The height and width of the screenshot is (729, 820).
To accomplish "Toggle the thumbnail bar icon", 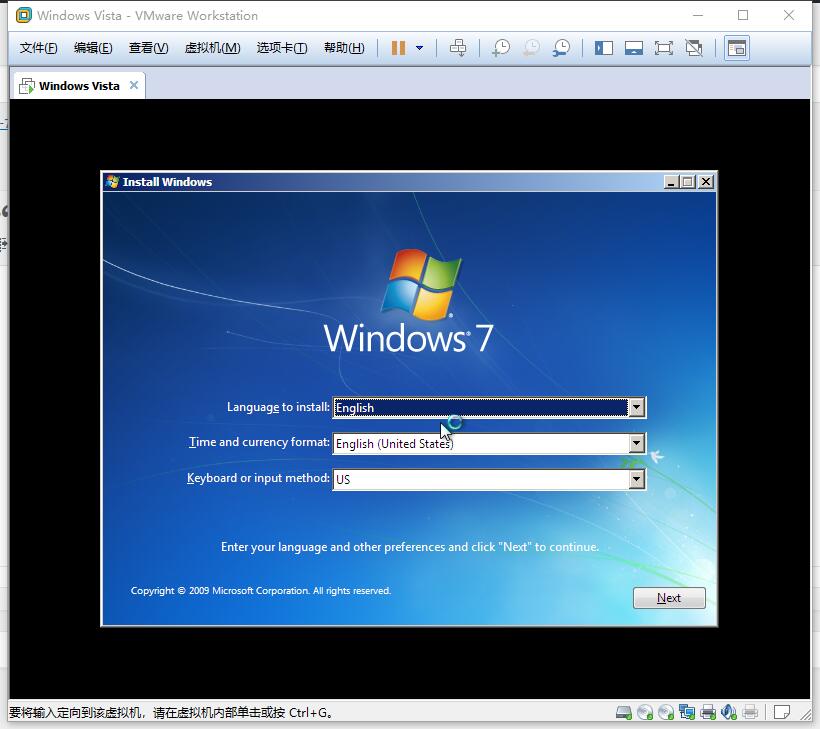I will pyautogui.click(x=634, y=48).
